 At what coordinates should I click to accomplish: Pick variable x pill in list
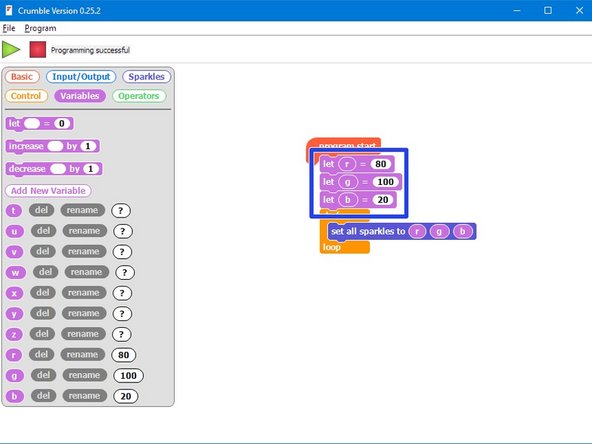click(14, 293)
